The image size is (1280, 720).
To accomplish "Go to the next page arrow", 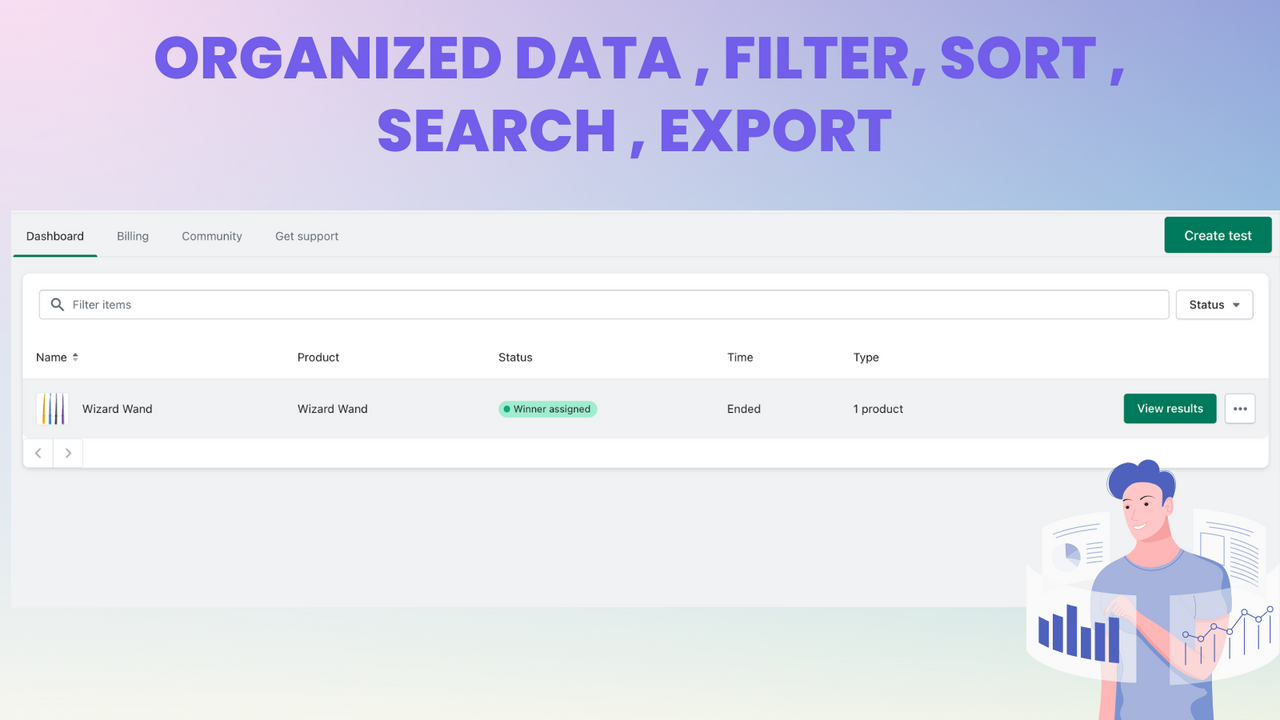I will [x=68, y=453].
